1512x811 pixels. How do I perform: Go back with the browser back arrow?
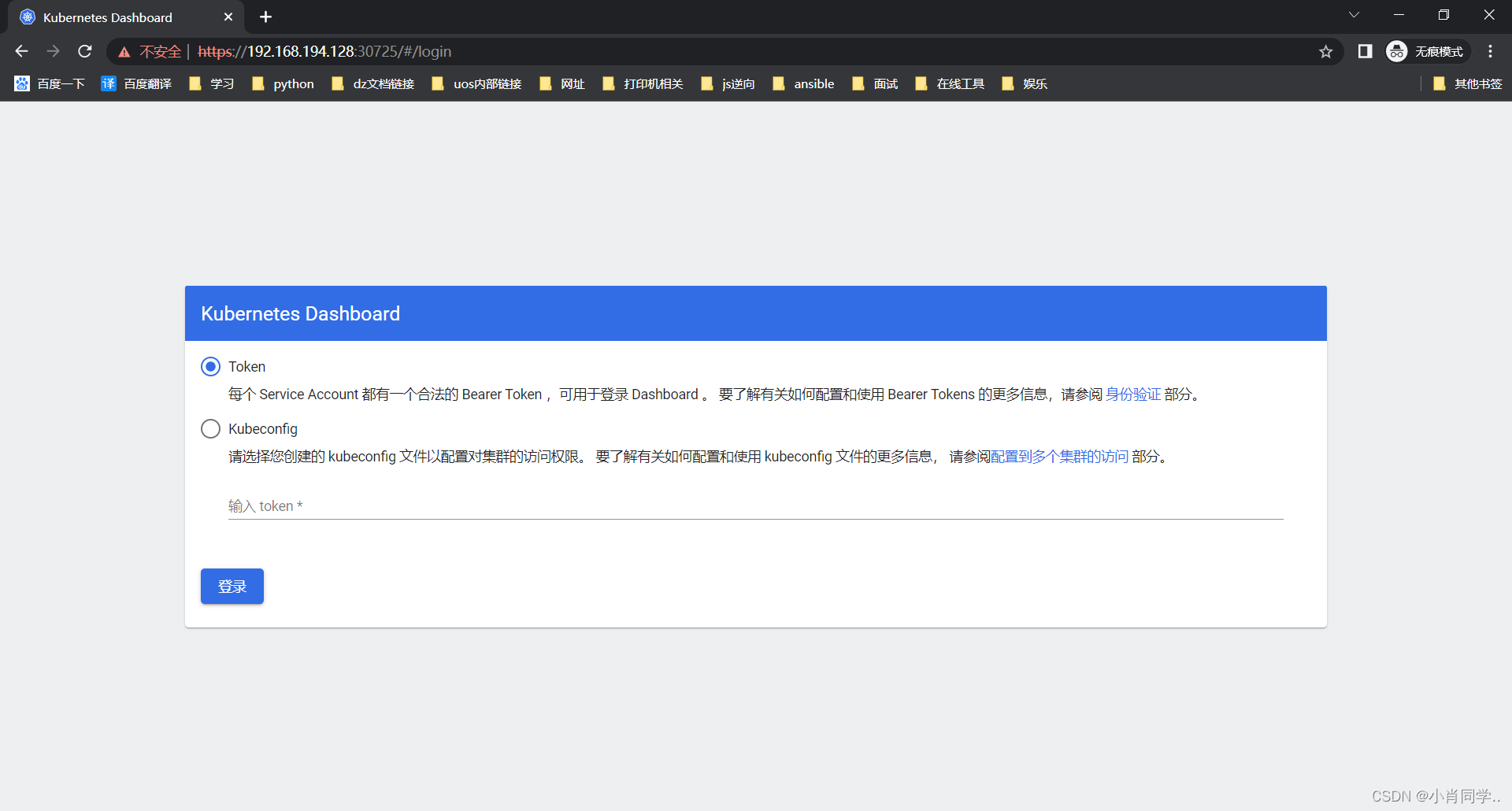[x=21, y=51]
